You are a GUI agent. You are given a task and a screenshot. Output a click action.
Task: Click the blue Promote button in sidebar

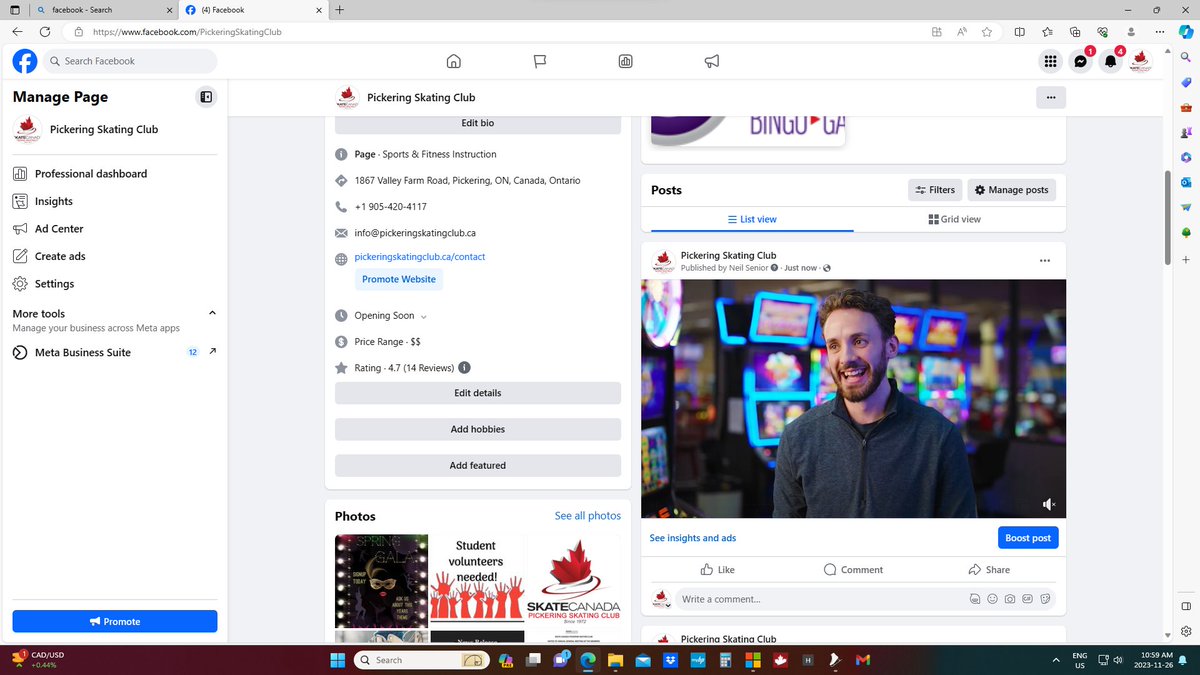(x=115, y=621)
